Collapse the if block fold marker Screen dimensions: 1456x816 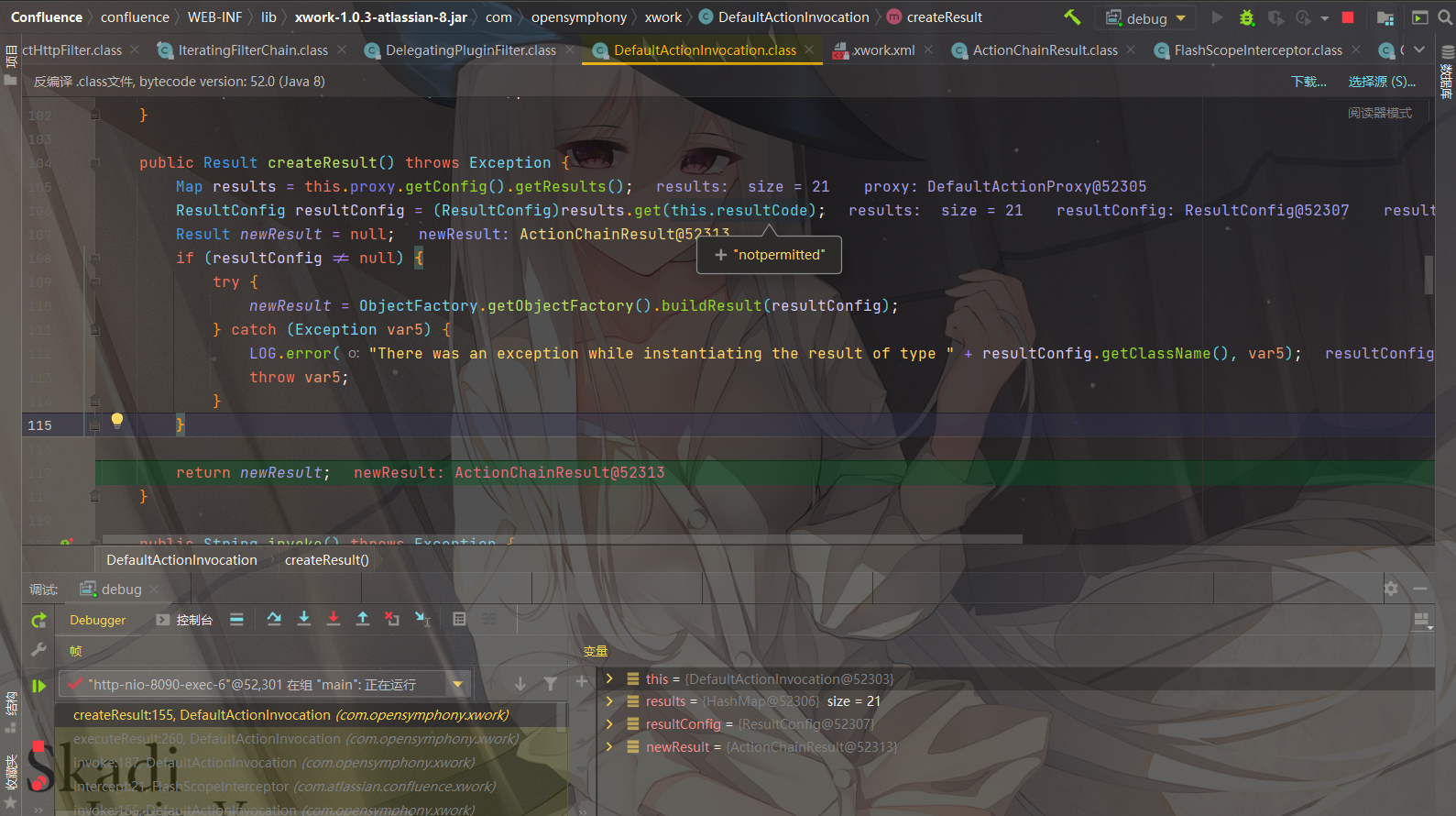pyautogui.click(x=94, y=259)
